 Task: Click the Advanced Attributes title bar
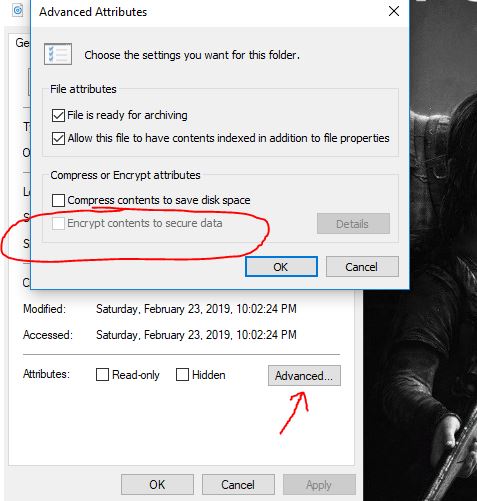click(210, 12)
